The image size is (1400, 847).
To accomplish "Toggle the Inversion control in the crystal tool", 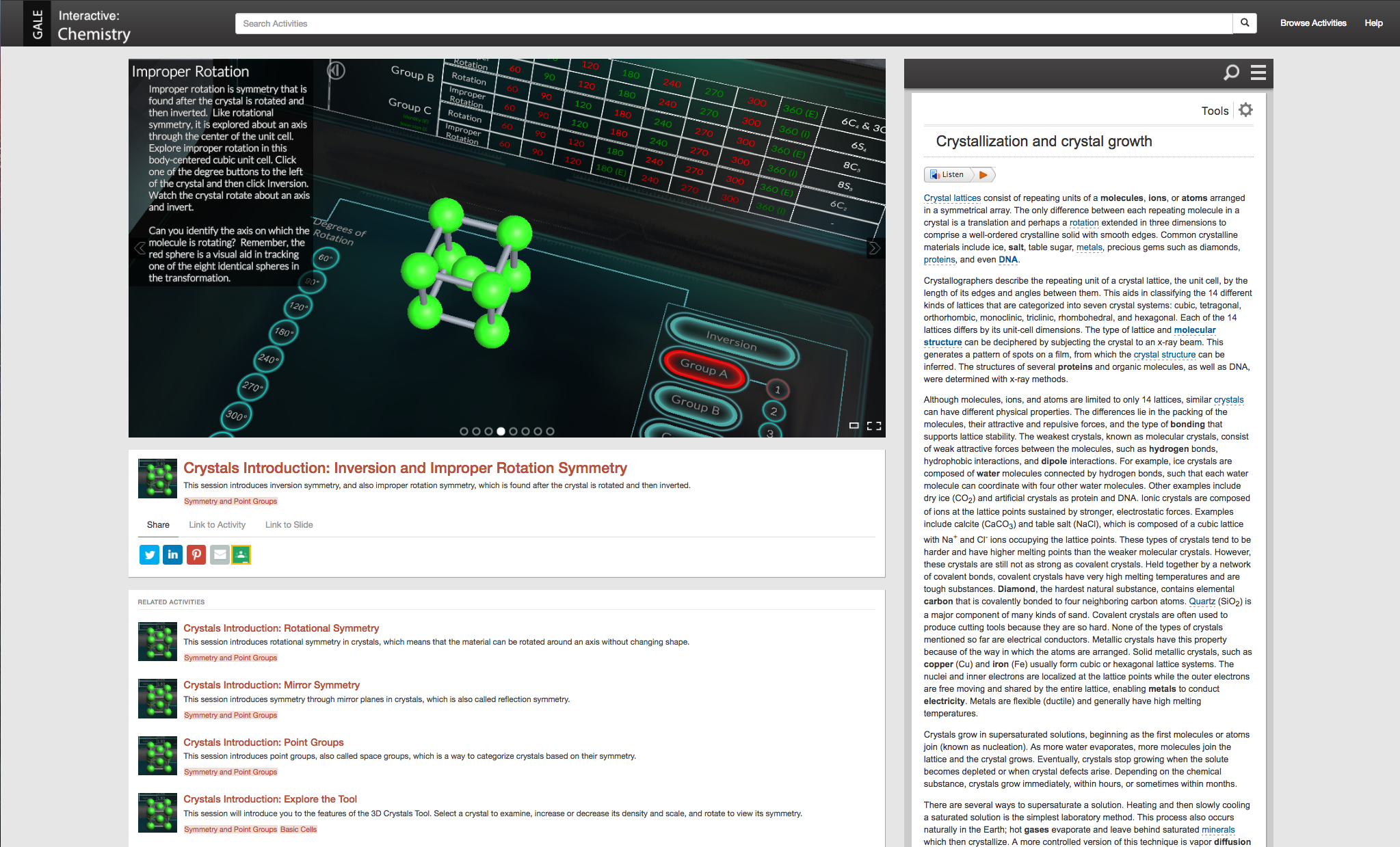I will pyautogui.click(x=730, y=343).
